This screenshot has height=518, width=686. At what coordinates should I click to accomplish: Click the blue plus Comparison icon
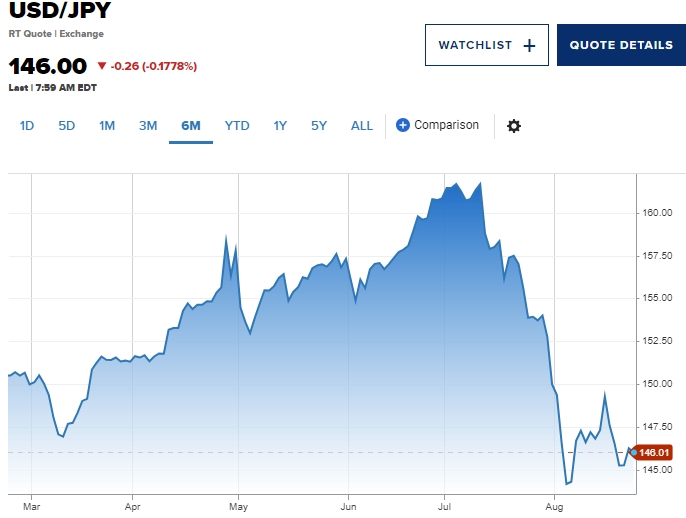point(403,125)
